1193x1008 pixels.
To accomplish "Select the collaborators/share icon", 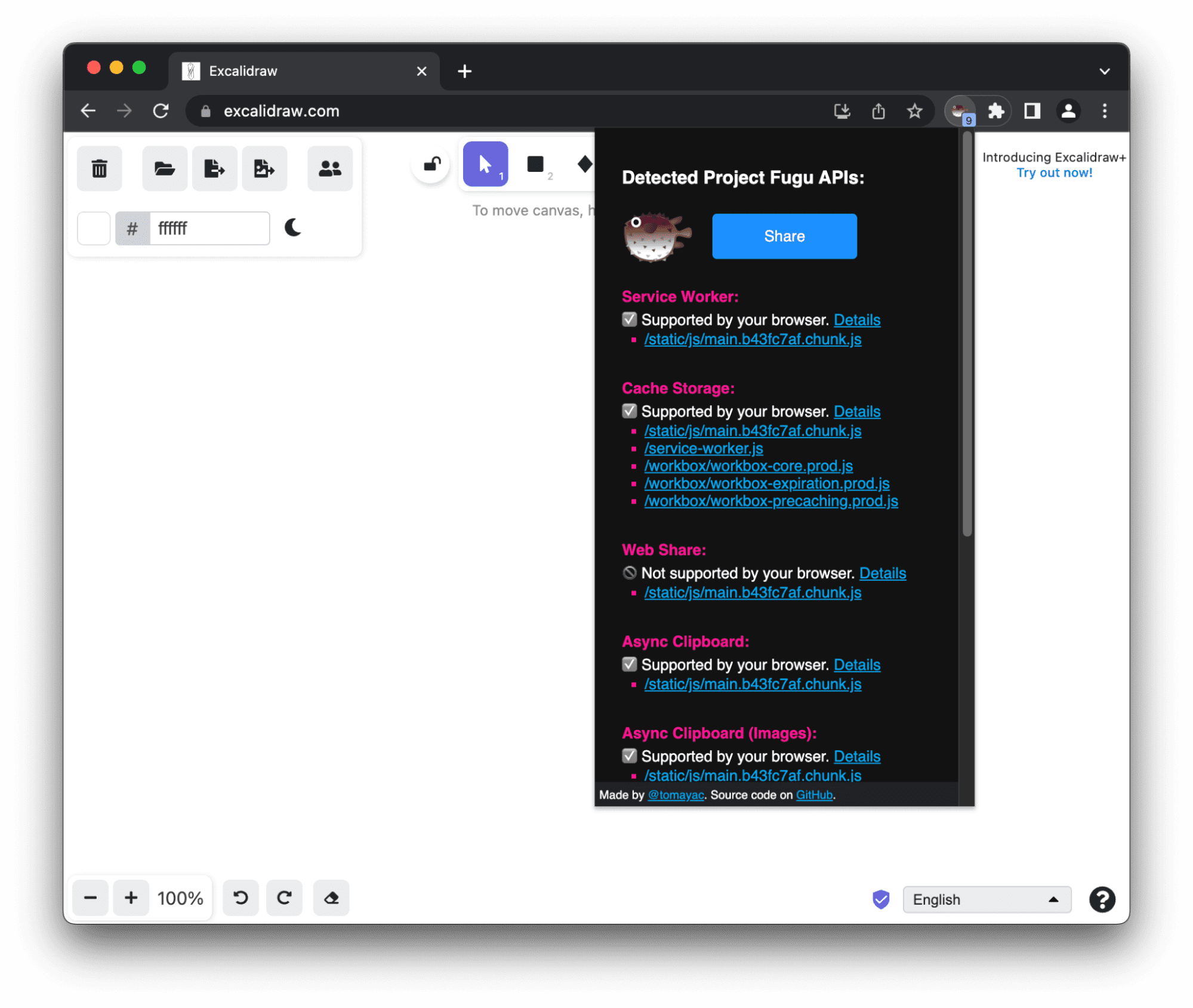I will pyautogui.click(x=328, y=167).
